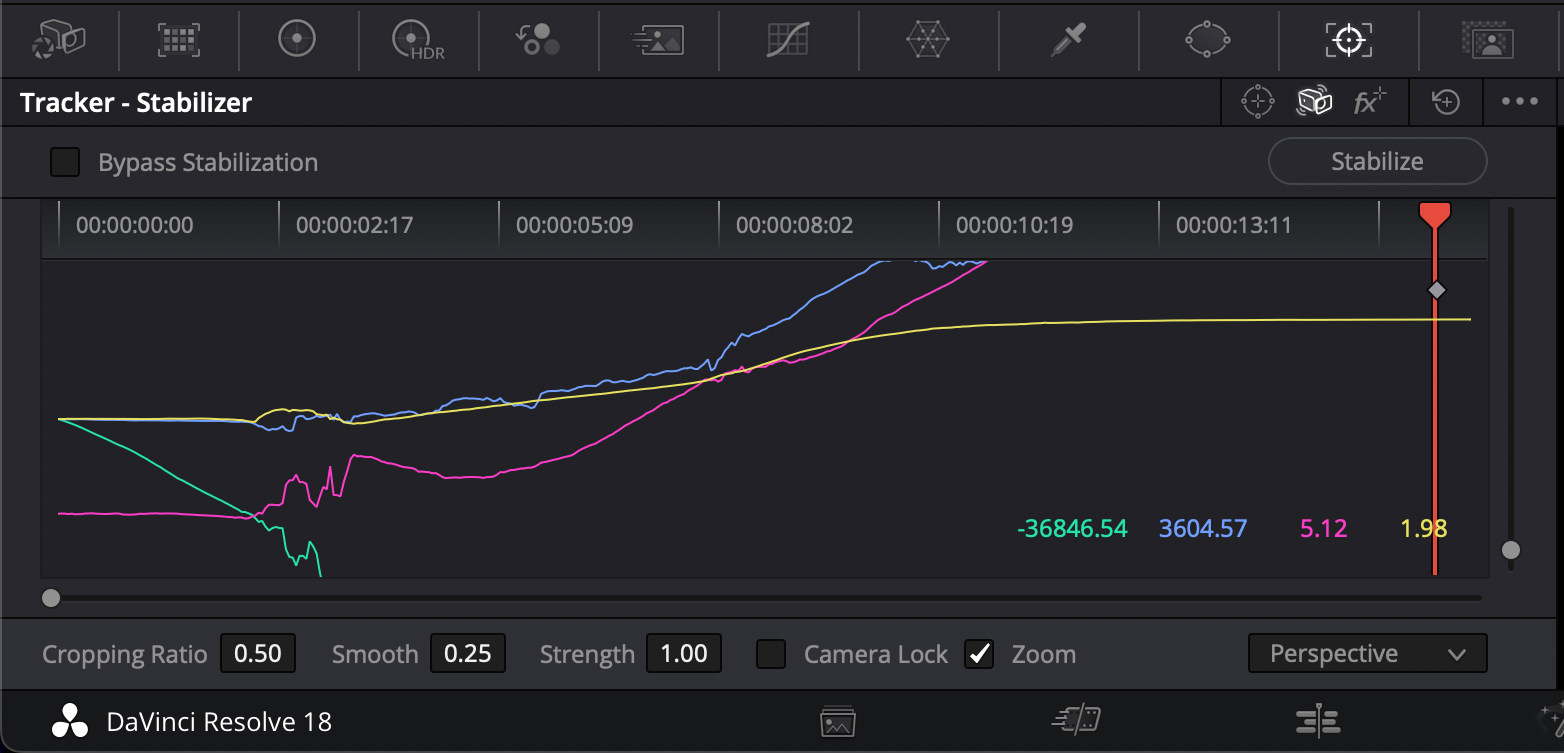Screen dimensions: 1564x753
Task: Open tracker options three-dot menu
Action: point(1519,102)
